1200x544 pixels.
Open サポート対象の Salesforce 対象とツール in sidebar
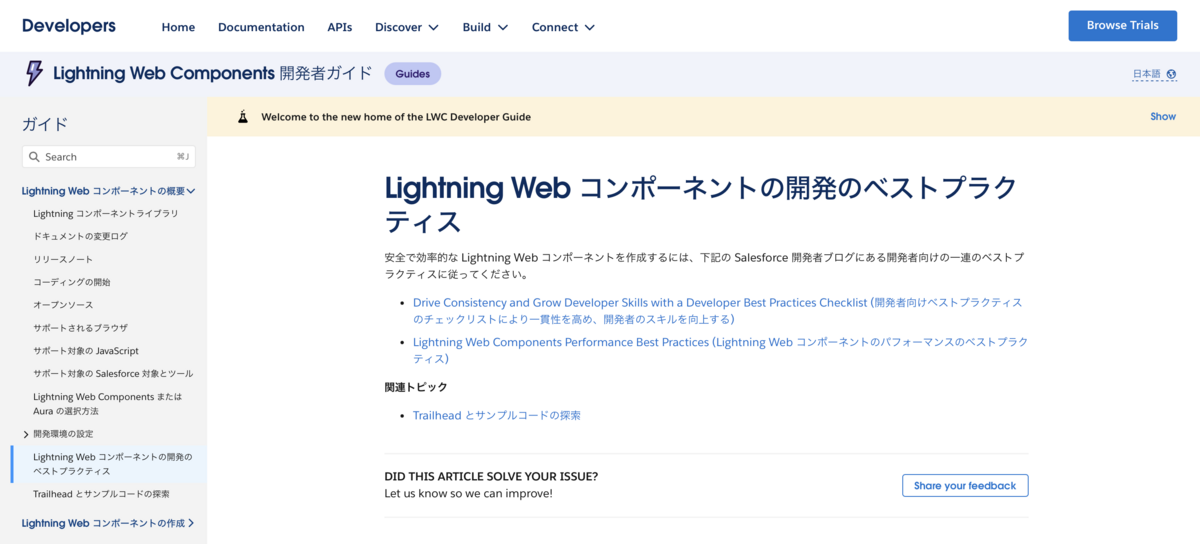coord(113,374)
